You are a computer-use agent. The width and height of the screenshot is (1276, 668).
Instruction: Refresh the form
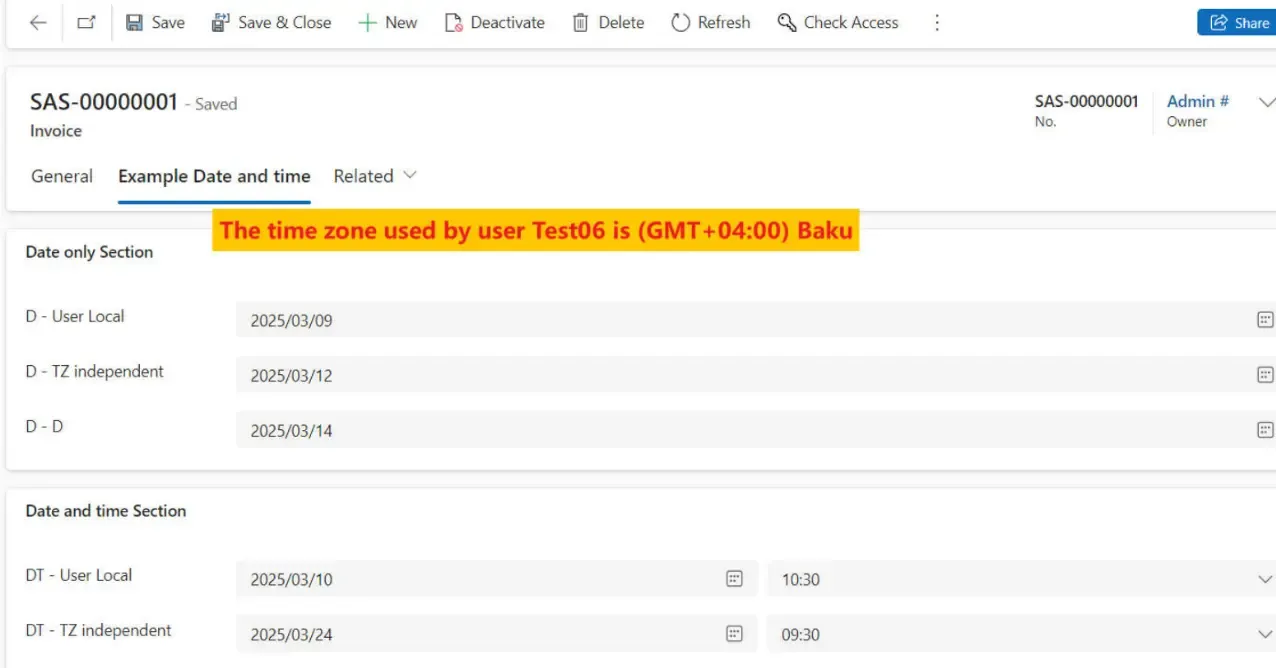[710, 22]
